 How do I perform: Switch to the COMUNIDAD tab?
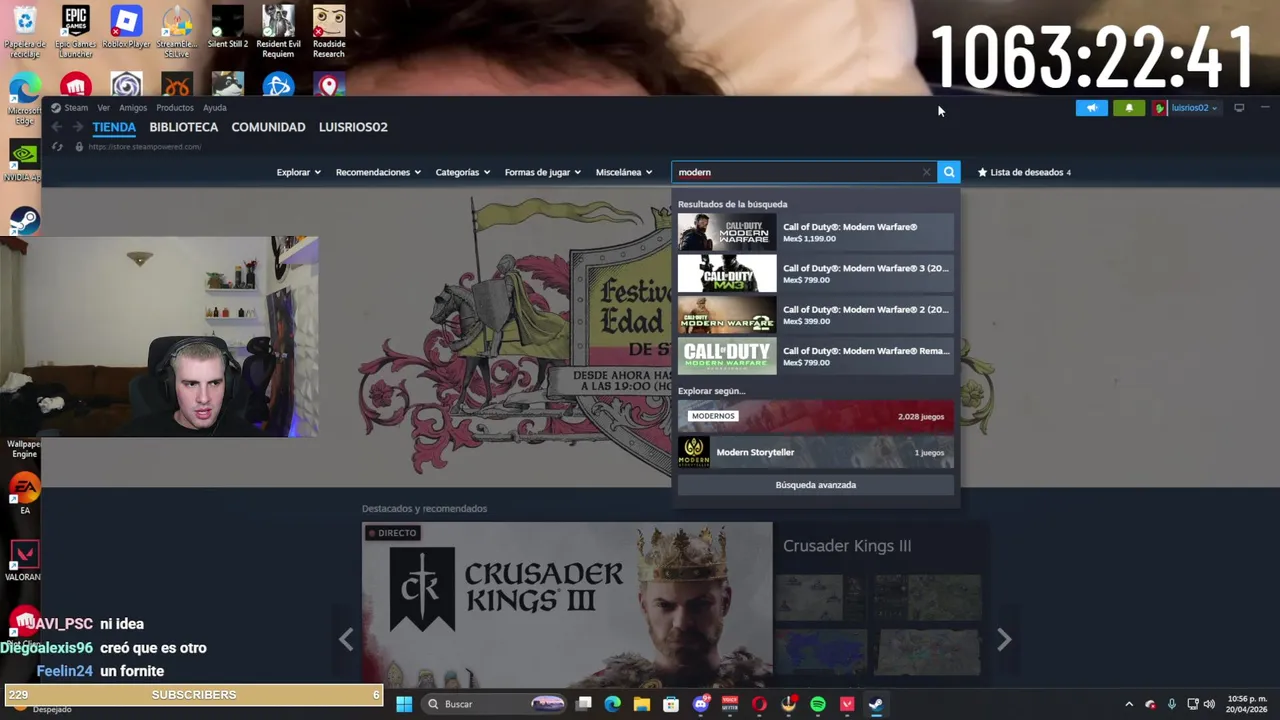268,127
